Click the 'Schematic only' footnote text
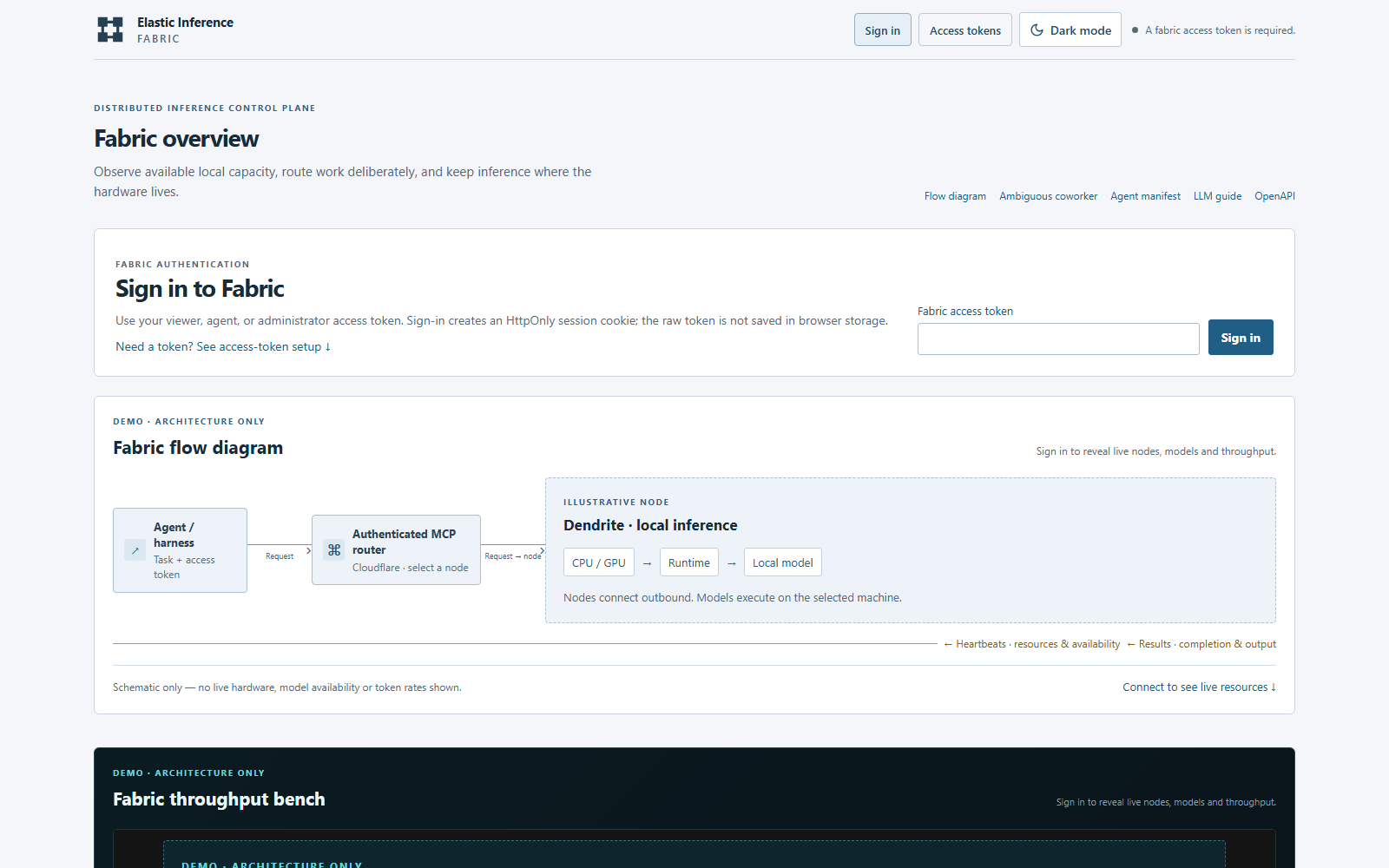This screenshot has height=868, width=1389. coord(287,687)
